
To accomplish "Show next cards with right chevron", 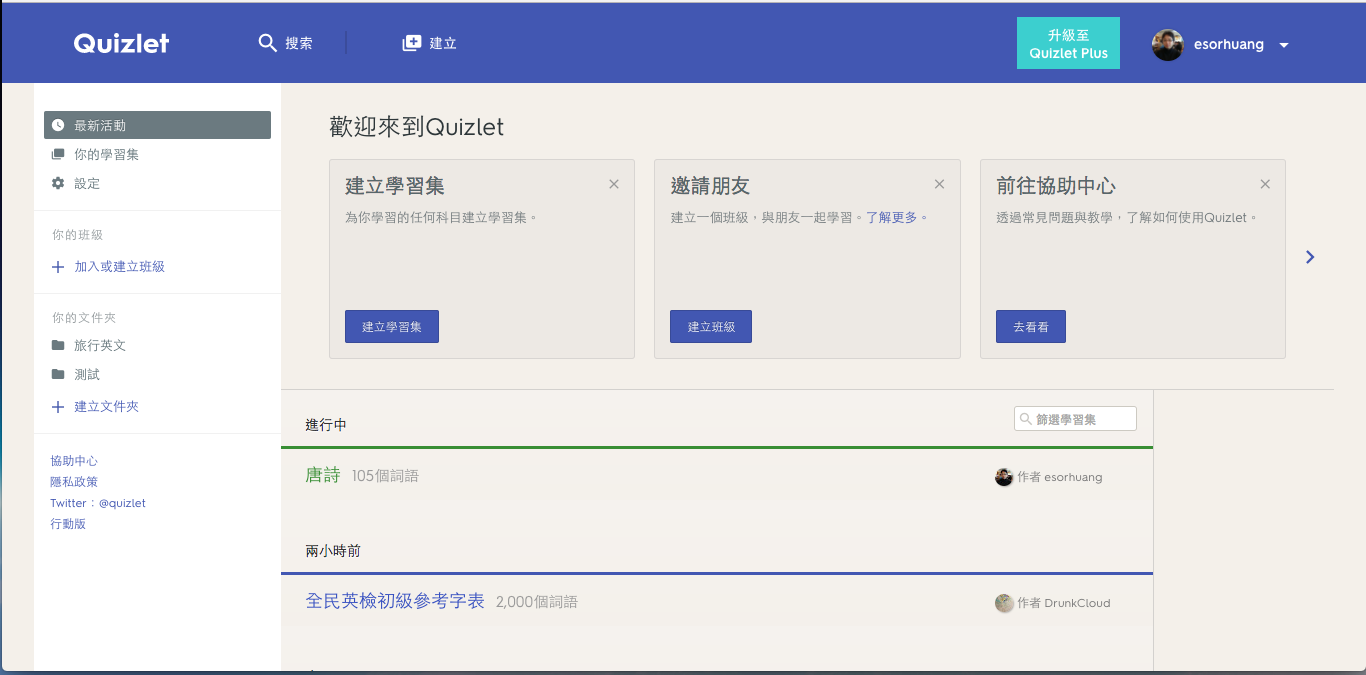I will [1310, 257].
